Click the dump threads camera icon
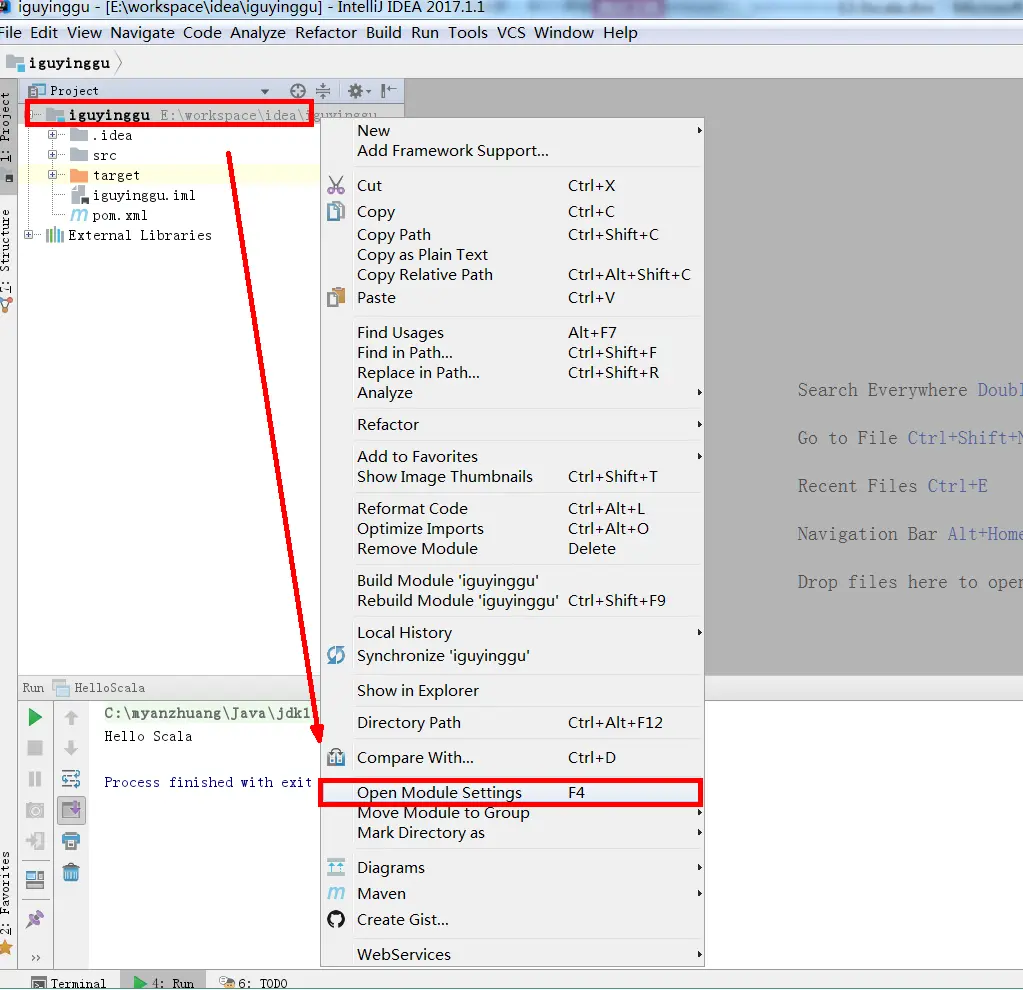This screenshot has height=990, width=1023. point(35,810)
